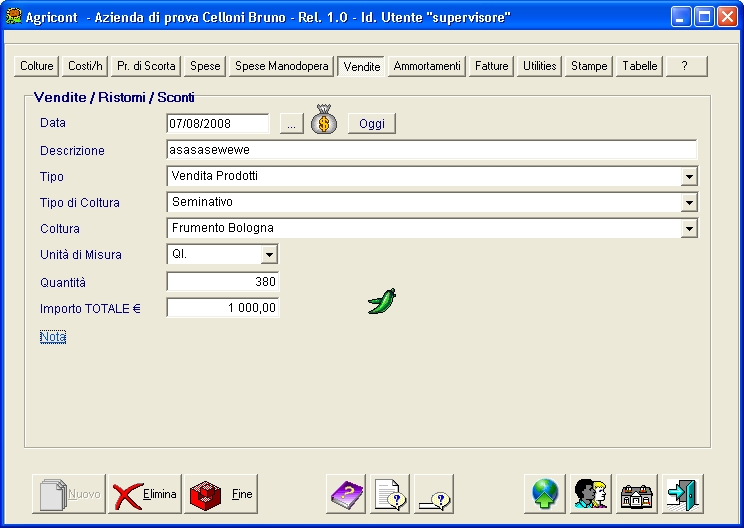Go to the Spese Manodopera tab
Viewport: 744px width, 528px height.
coord(281,66)
